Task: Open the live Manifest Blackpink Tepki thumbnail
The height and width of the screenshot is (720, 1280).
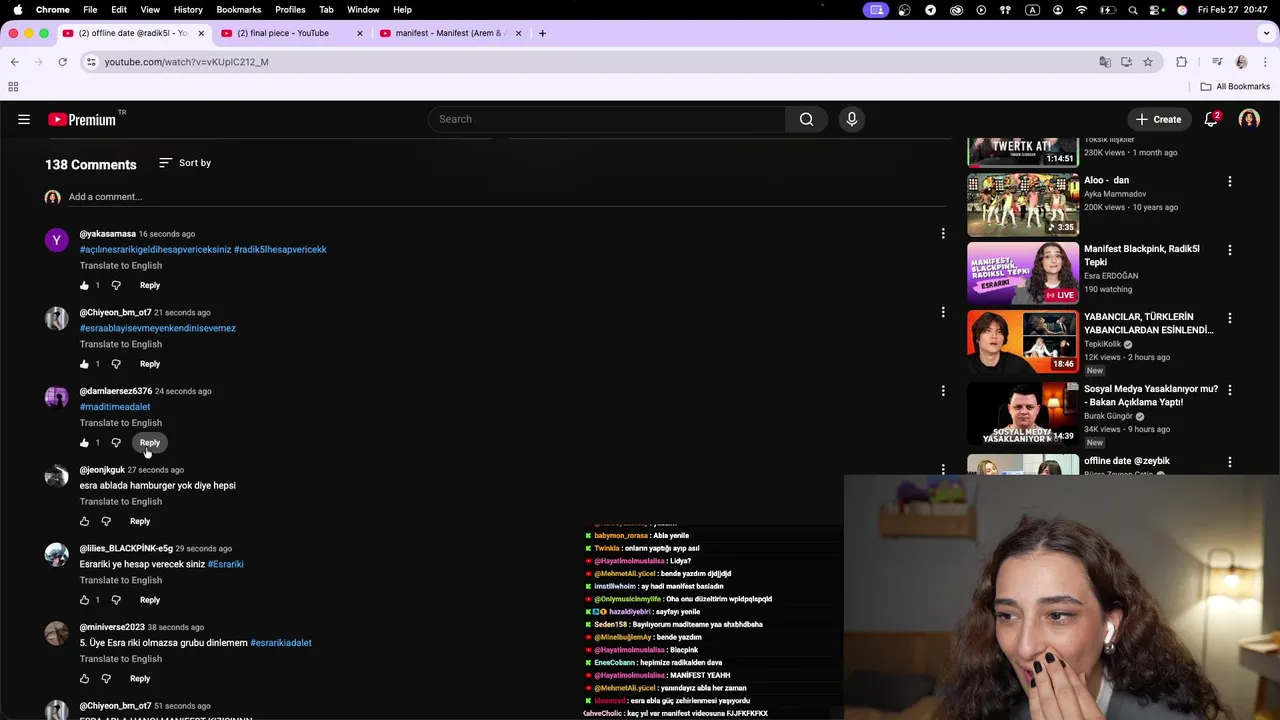Action: pyautogui.click(x=1023, y=272)
